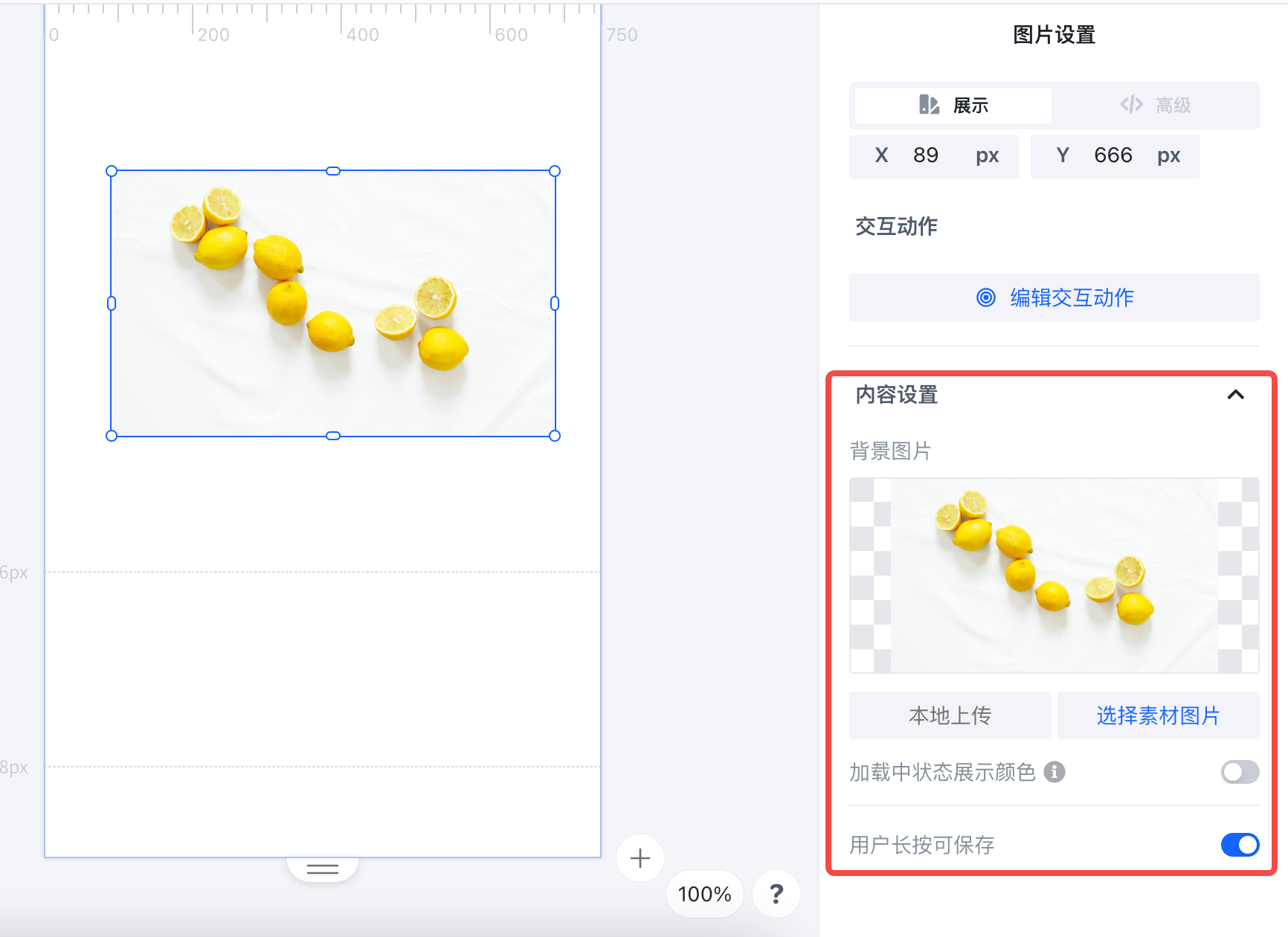1288x937 pixels.
Task: Click the bottom-right resize handle of image
Action: [x=555, y=436]
